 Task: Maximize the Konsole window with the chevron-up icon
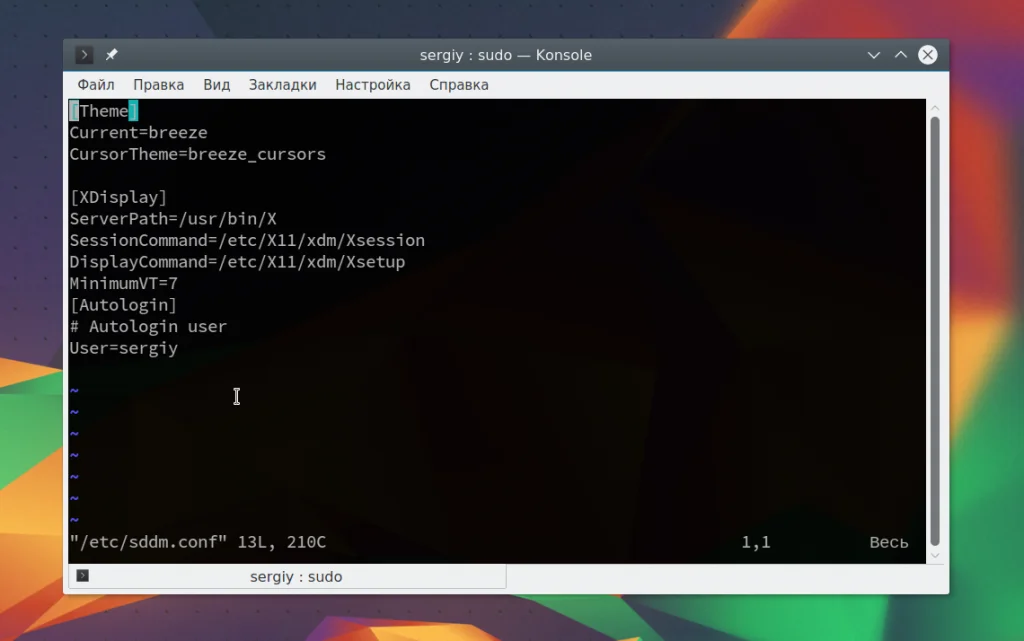click(x=901, y=55)
